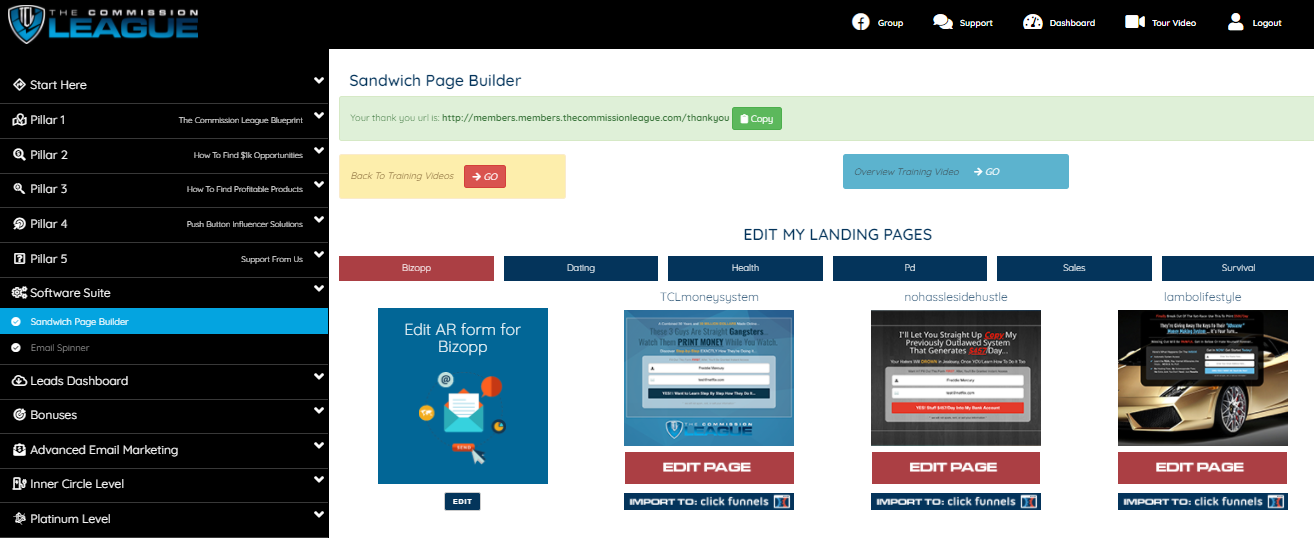The image size is (1314, 538).
Task: Click the Software Suite gears icon
Action: (19, 293)
